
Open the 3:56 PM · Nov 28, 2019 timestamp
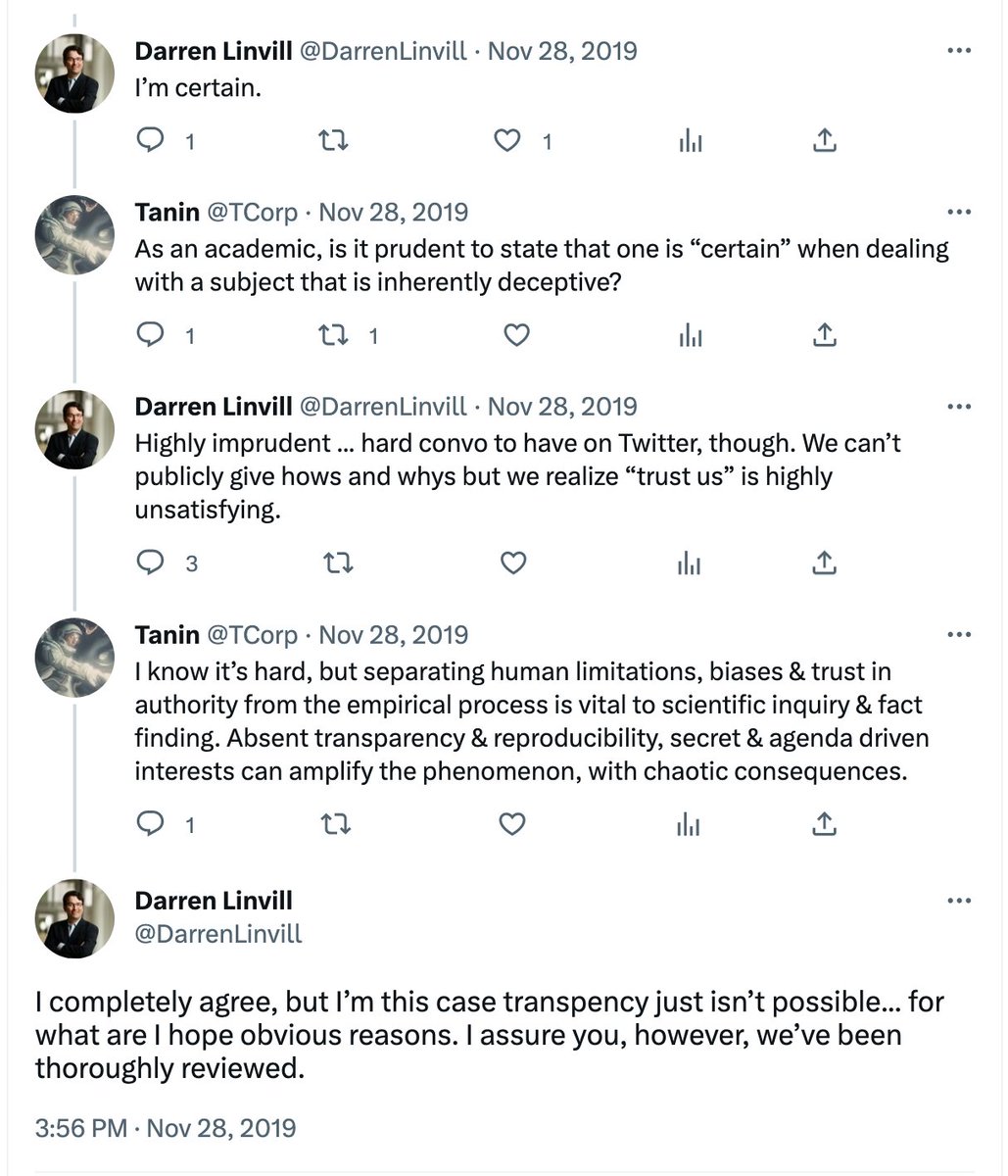click(x=165, y=1128)
